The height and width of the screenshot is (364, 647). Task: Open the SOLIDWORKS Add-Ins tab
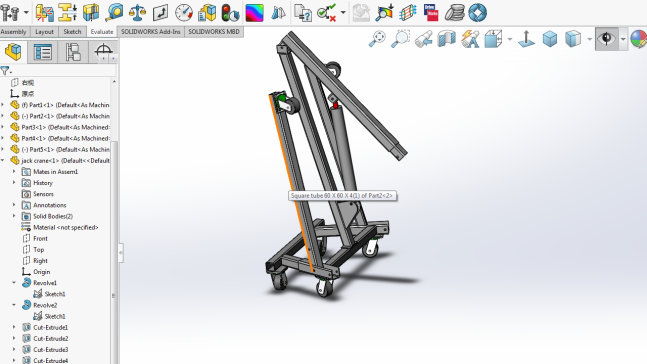151,32
